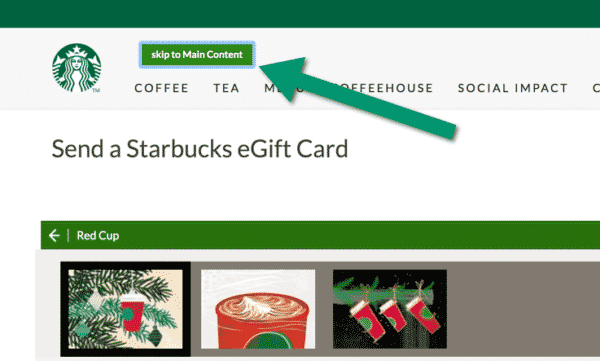Click the Starbucks siren logo
This screenshot has width=600, height=361.
click(x=77, y=68)
